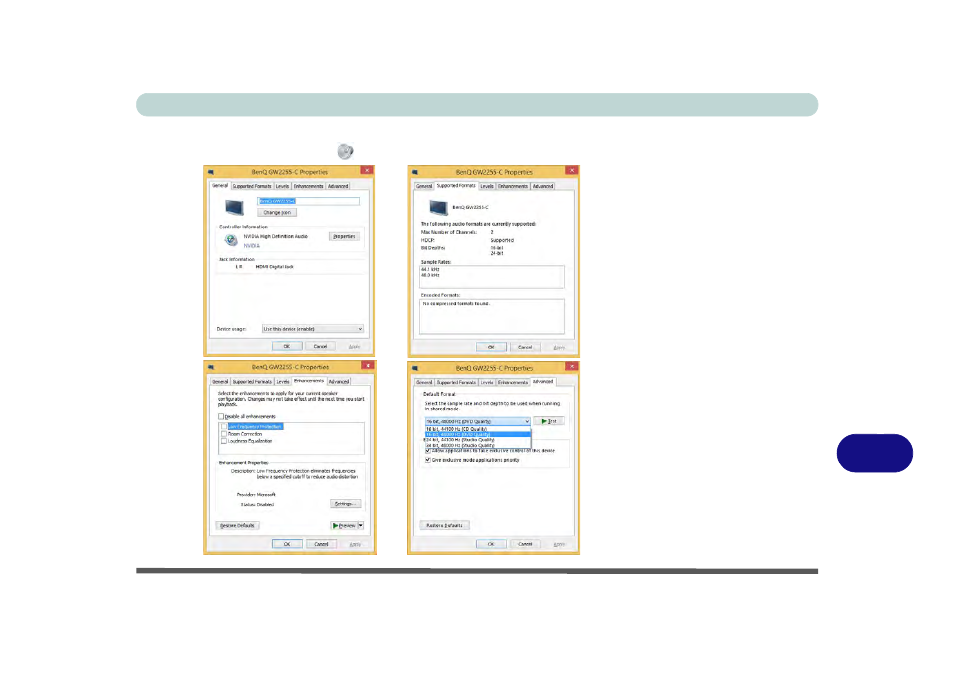The height and width of the screenshot is (673, 954).
Task: Open Levels tab in Supported Formats dialog
Action: [x=487, y=186]
